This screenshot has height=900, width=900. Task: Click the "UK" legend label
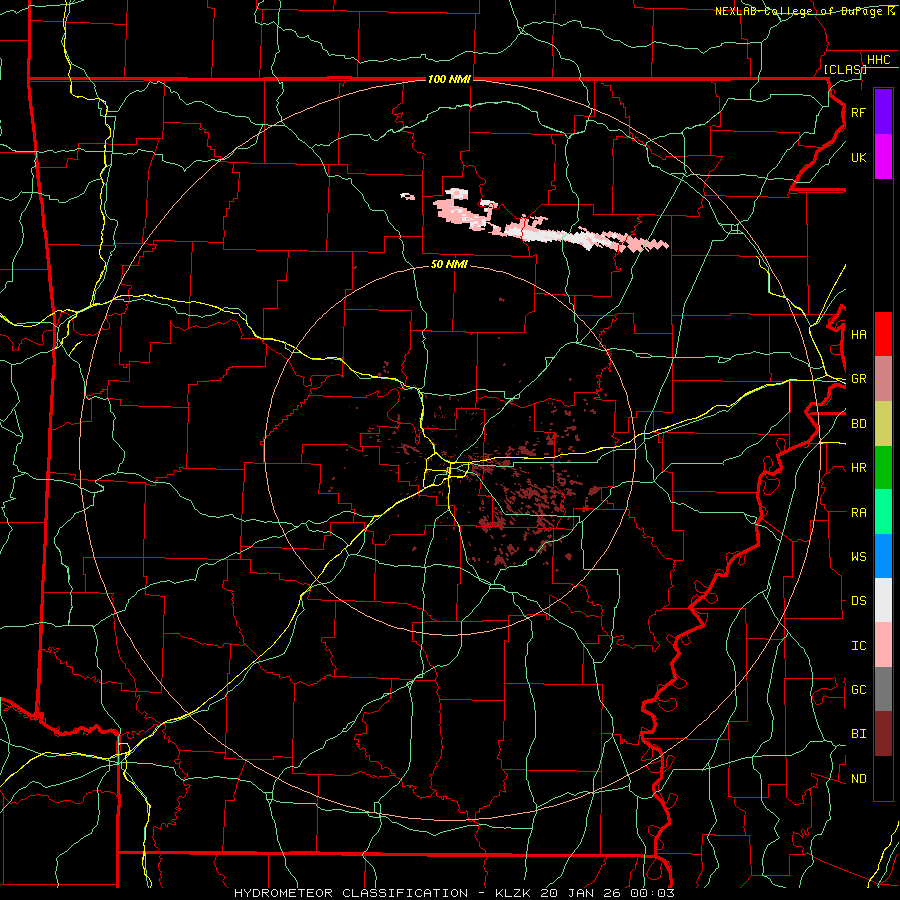(858, 157)
